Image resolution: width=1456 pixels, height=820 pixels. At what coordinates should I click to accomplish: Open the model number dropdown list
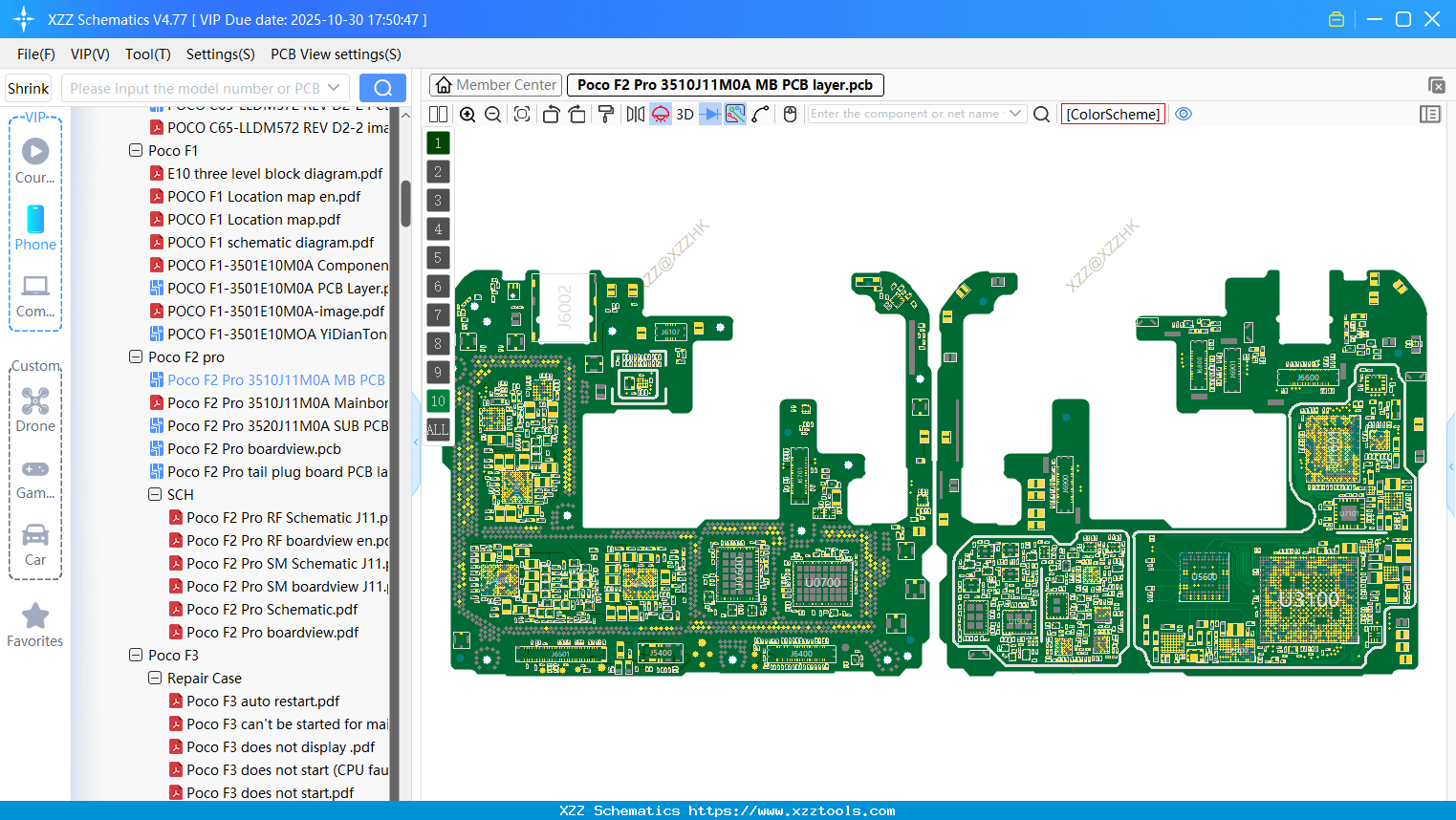(334, 87)
